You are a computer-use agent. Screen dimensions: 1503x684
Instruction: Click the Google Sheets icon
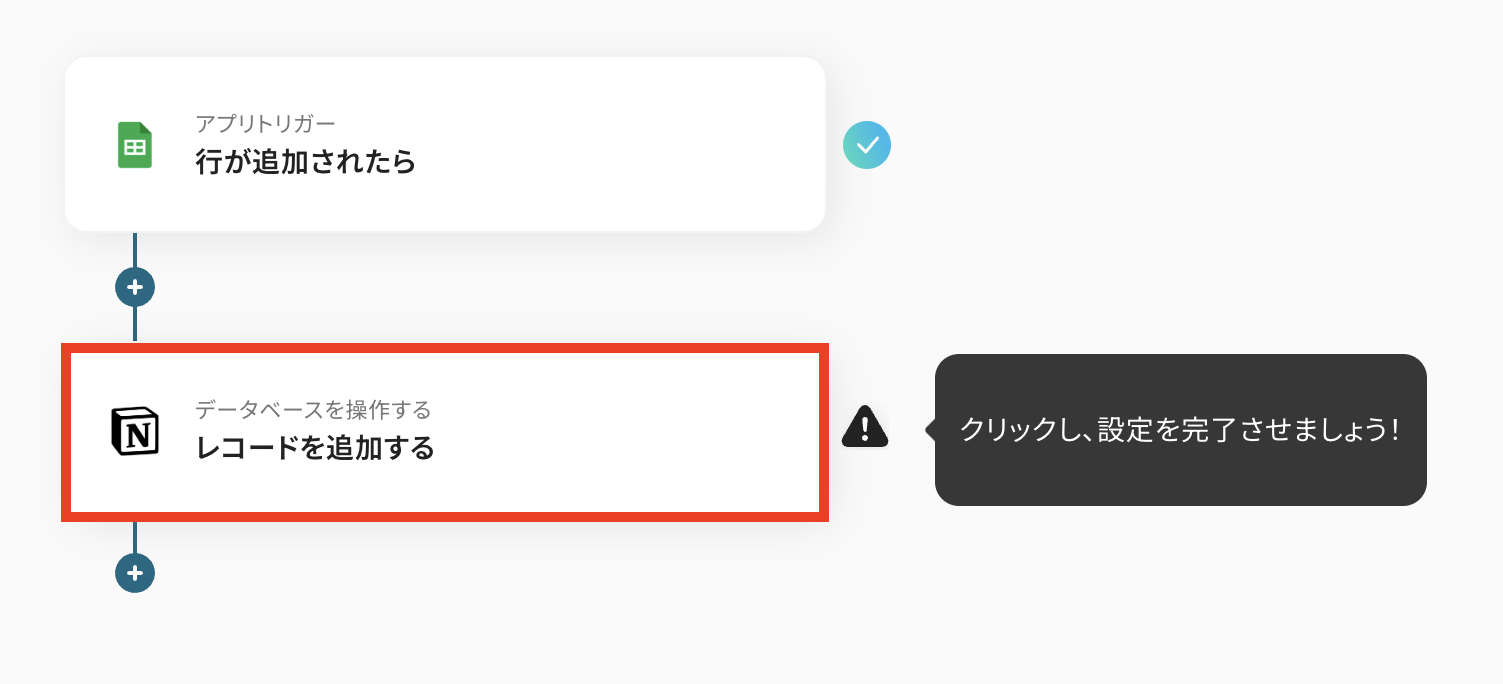135,145
